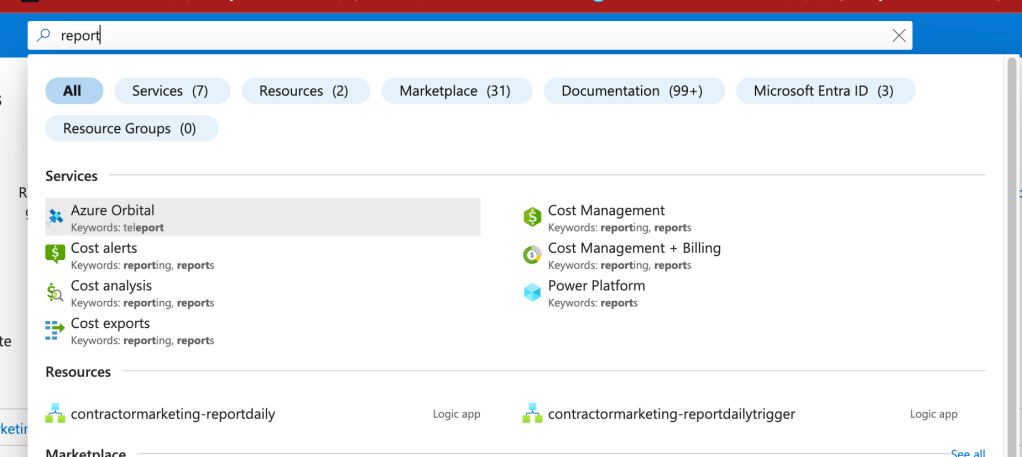Click the search magnifier icon
The width and height of the screenshot is (1022, 457).
click(x=44, y=35)
